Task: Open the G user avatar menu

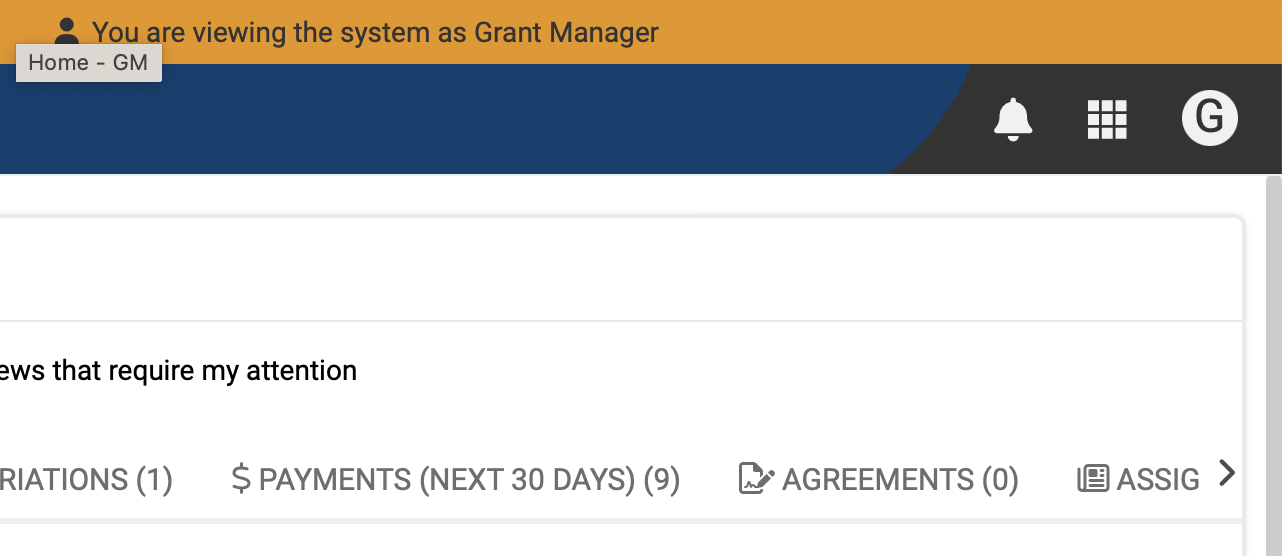Action: coord(1209,118)
